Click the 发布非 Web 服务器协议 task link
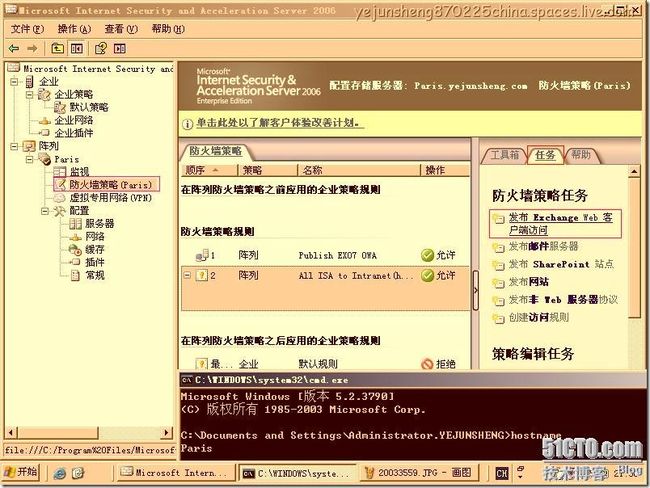 (563, 300)
